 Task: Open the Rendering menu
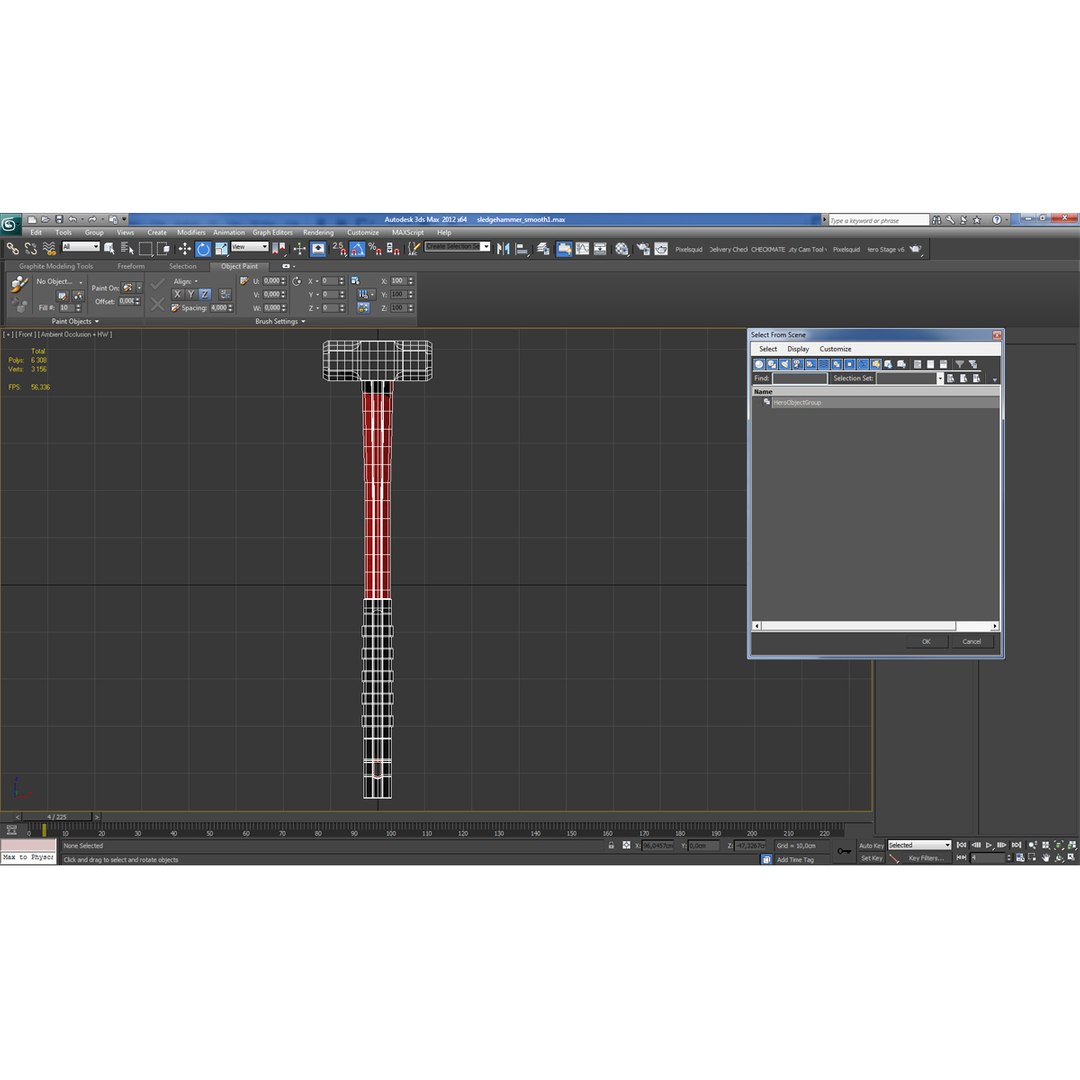tap(318, 232)
